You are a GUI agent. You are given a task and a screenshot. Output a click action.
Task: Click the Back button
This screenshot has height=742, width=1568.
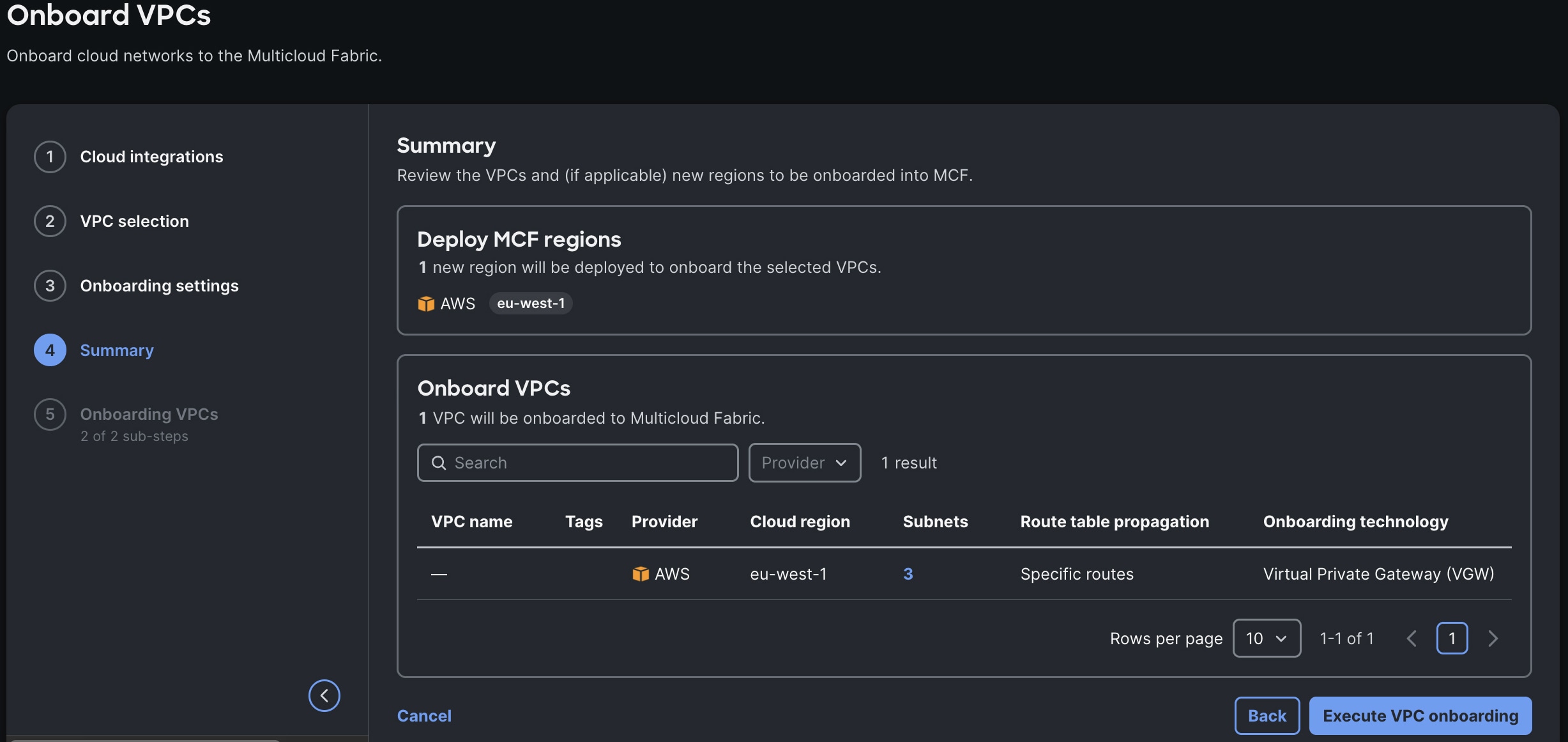tap(1267, 716)
